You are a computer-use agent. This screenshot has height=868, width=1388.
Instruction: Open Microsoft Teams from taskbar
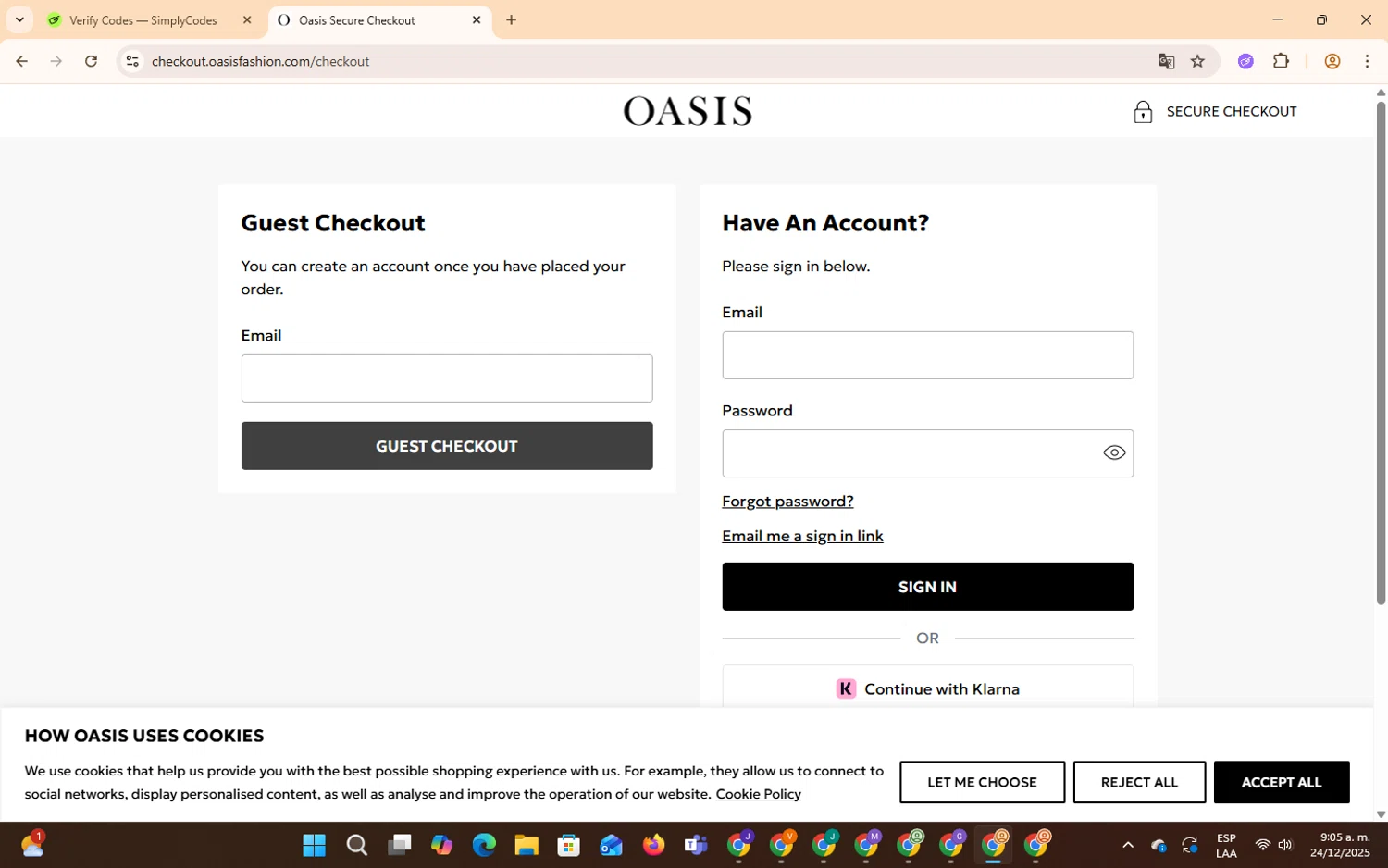point(696,845)
